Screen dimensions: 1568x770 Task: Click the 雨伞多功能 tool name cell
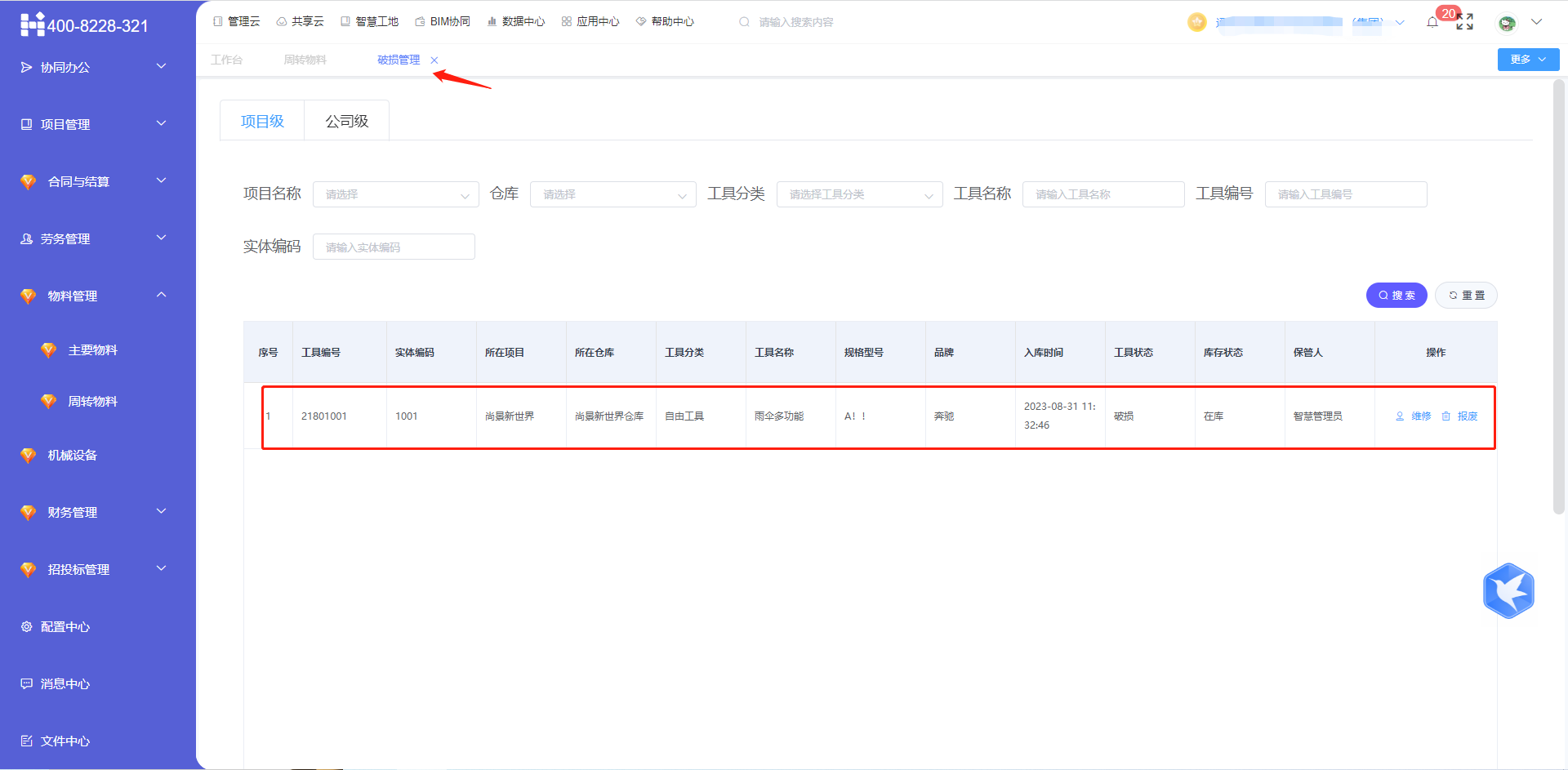click(x=779, y=416)
